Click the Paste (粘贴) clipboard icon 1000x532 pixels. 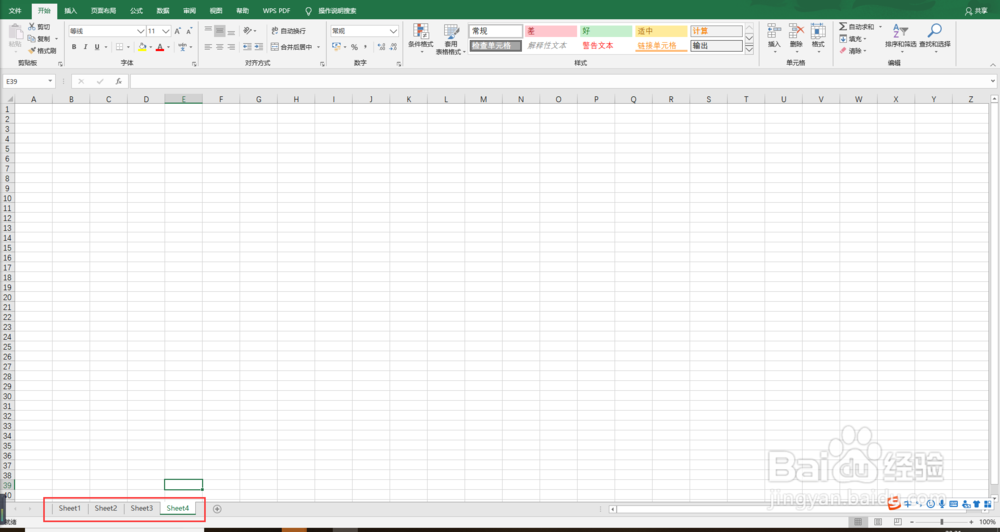(x=15, y=33)
